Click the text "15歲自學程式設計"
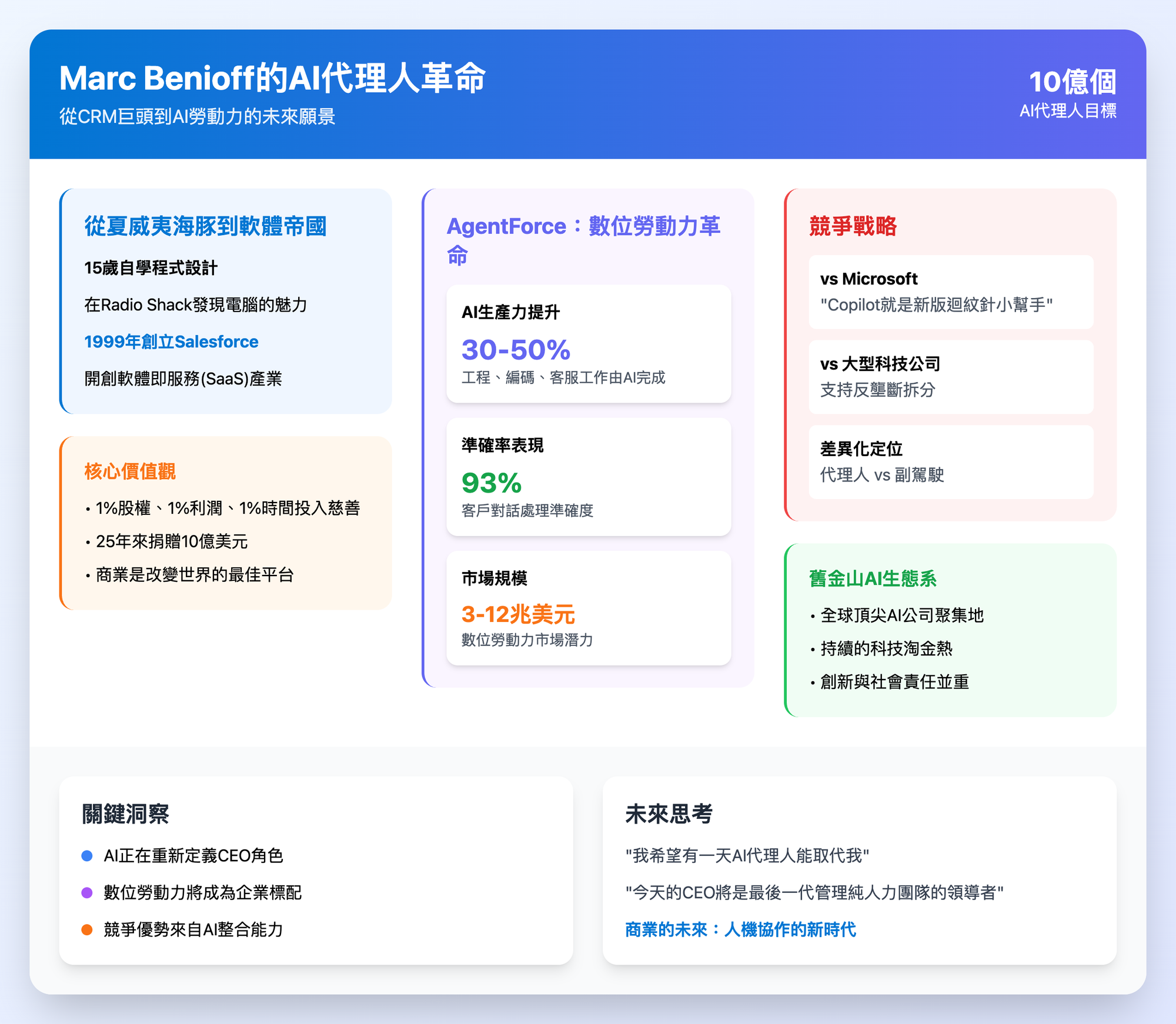Viewport: 1176px width, 1024px height. click(151, 268)
